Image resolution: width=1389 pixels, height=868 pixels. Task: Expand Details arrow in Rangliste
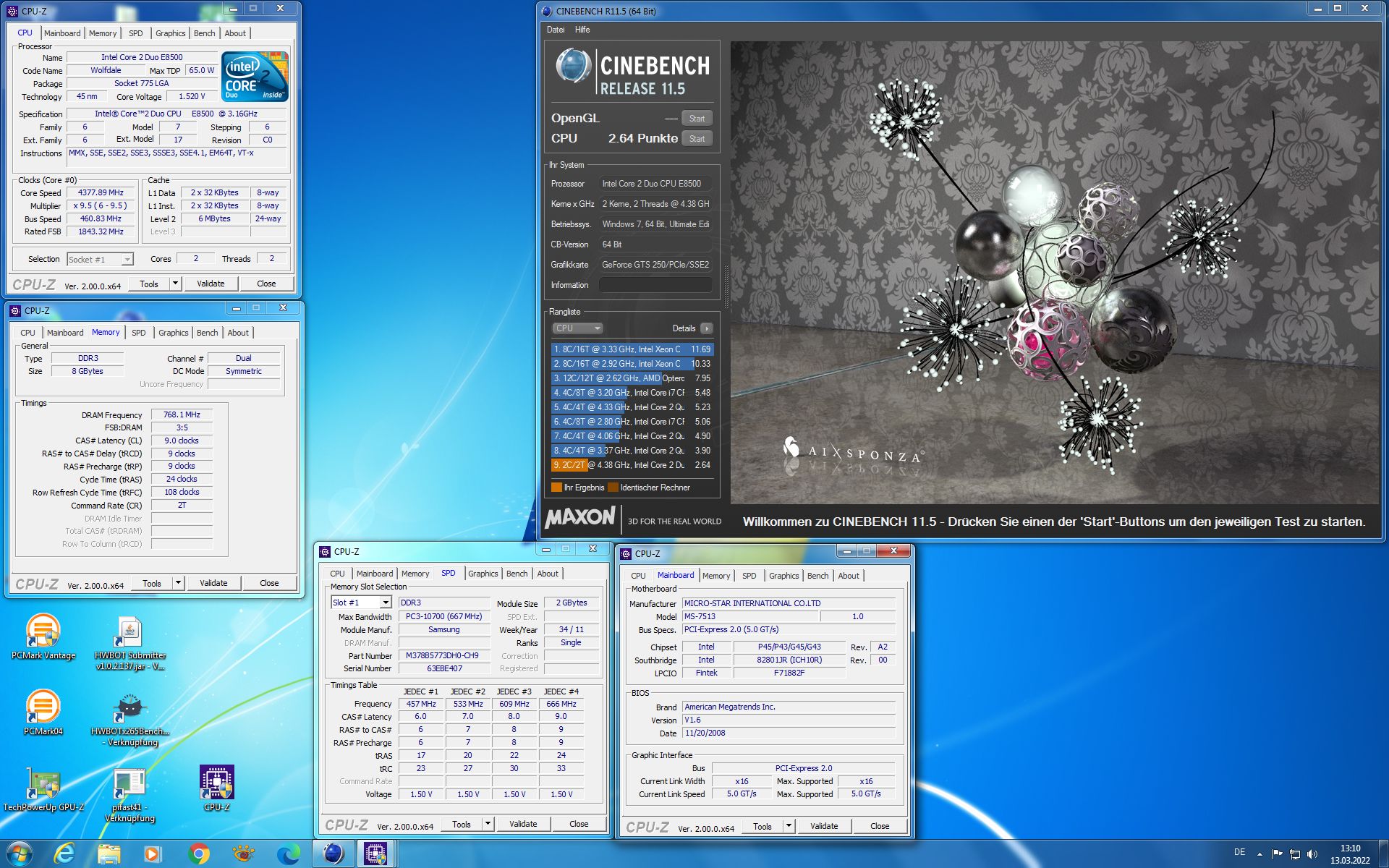click(x=707, y=328)
